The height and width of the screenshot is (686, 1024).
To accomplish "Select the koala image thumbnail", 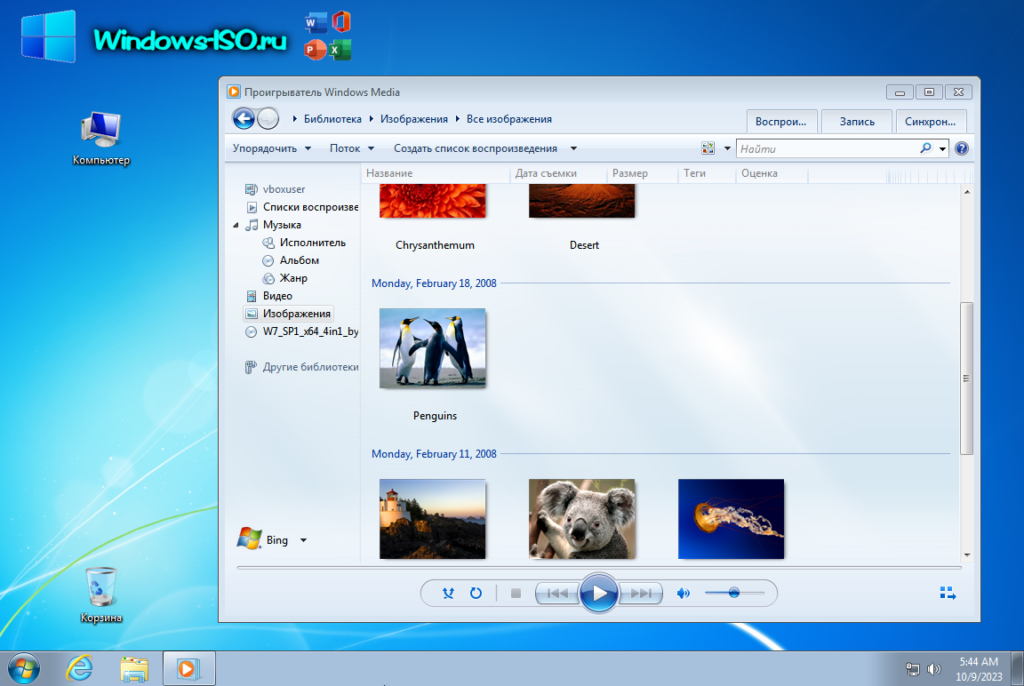I will coord(581,519).
